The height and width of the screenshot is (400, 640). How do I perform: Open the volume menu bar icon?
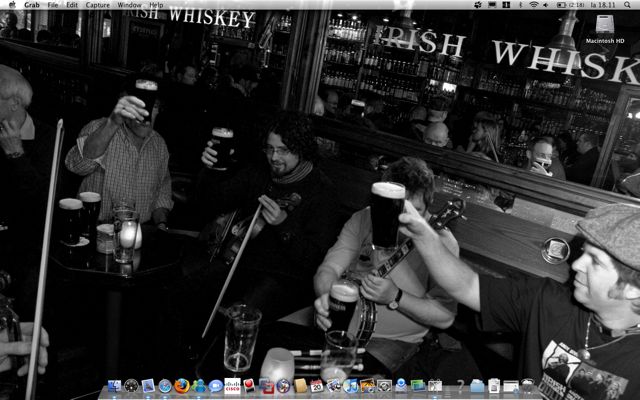[x=546, y=5]
